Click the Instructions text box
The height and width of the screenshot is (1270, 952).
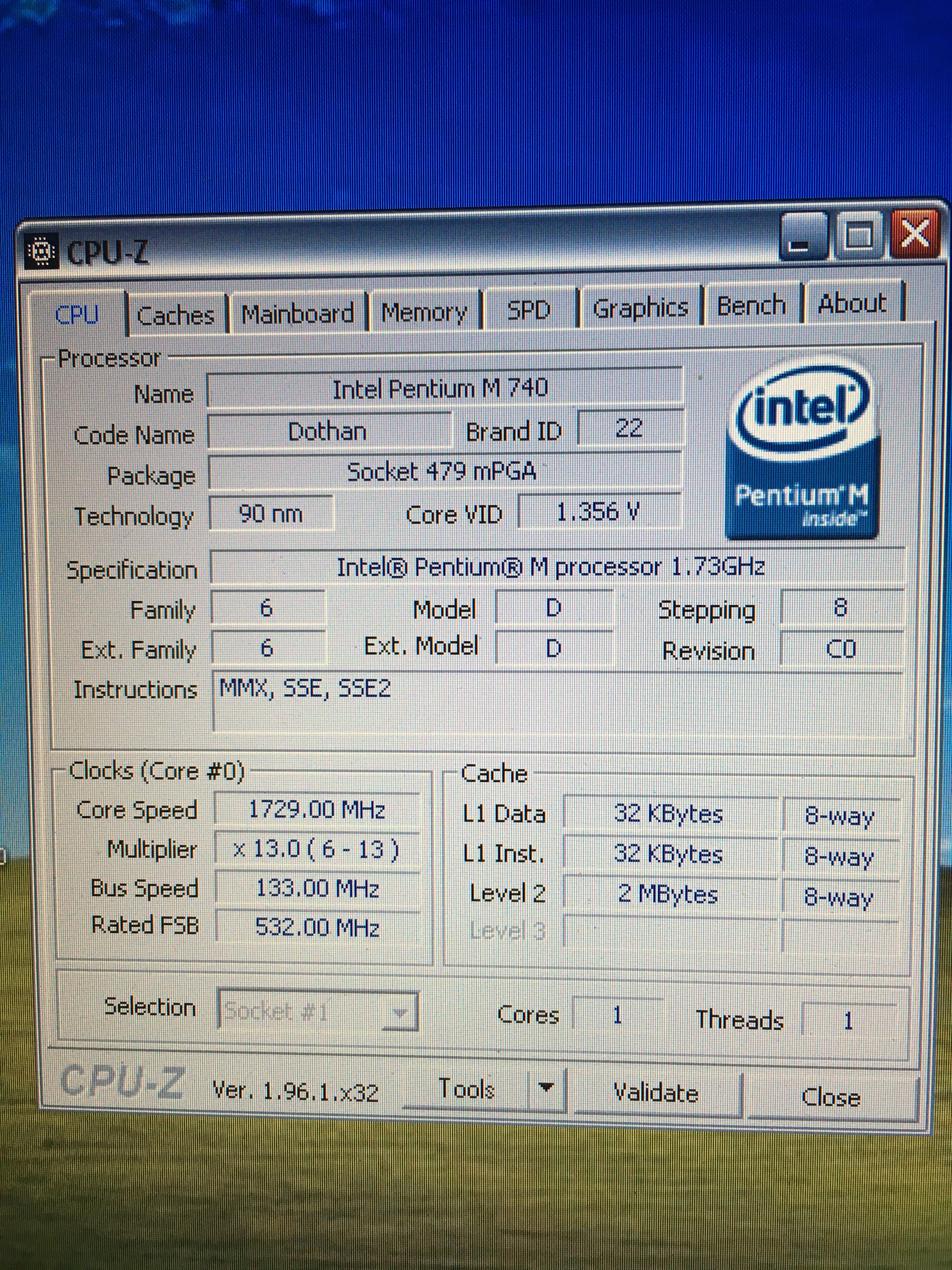point(557,701)
